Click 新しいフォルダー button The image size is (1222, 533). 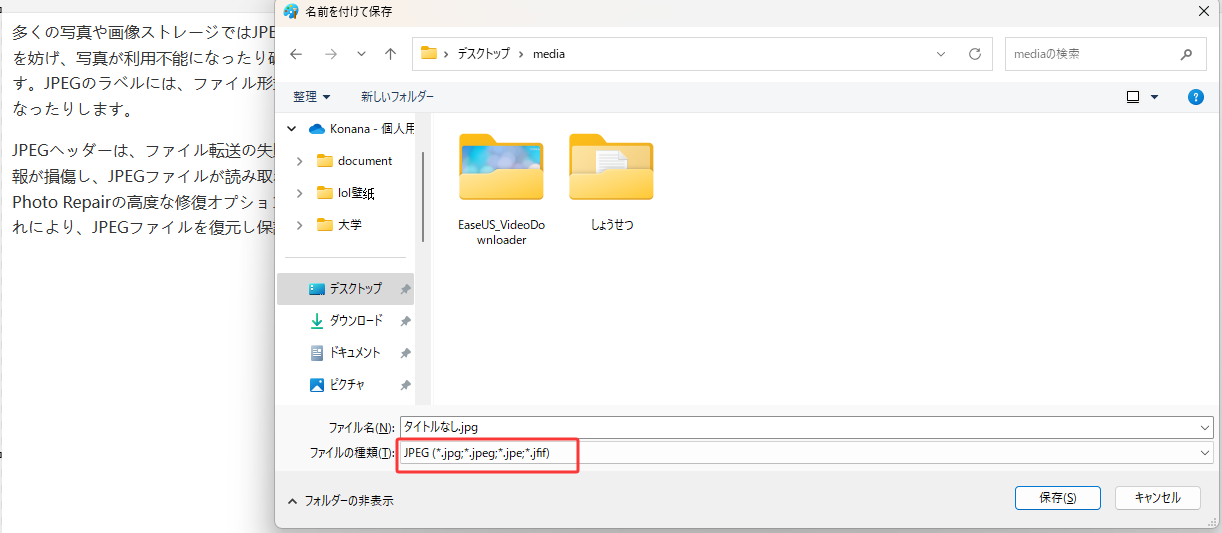click(397, 97)
